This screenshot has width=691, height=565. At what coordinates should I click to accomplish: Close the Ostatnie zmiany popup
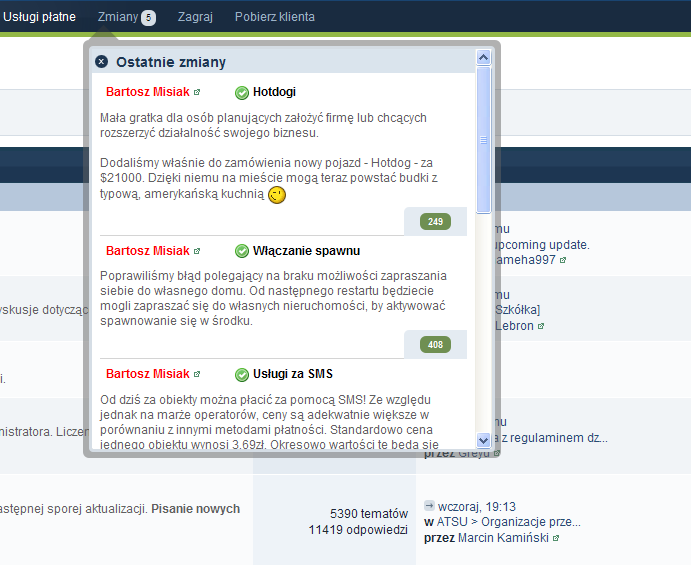[101, 62]
